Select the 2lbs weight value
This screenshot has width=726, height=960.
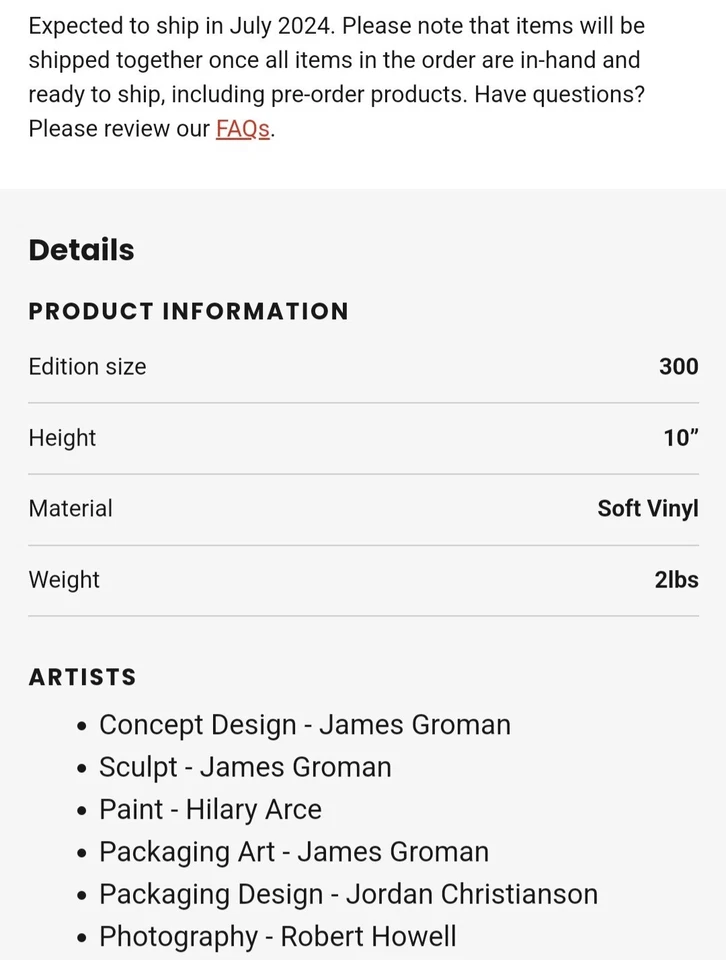pos(676,580)
